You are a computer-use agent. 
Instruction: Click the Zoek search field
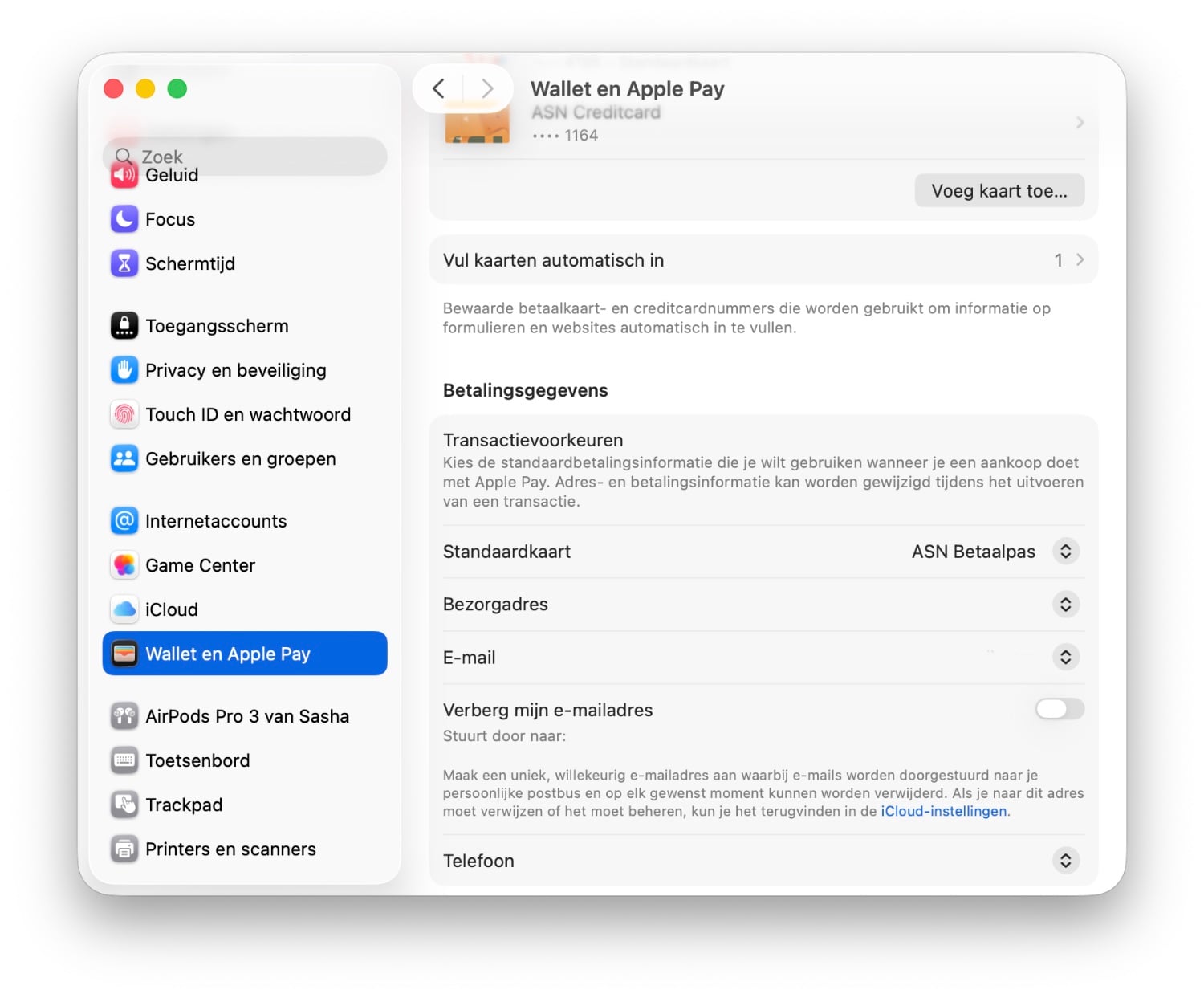tap(245, 157)
